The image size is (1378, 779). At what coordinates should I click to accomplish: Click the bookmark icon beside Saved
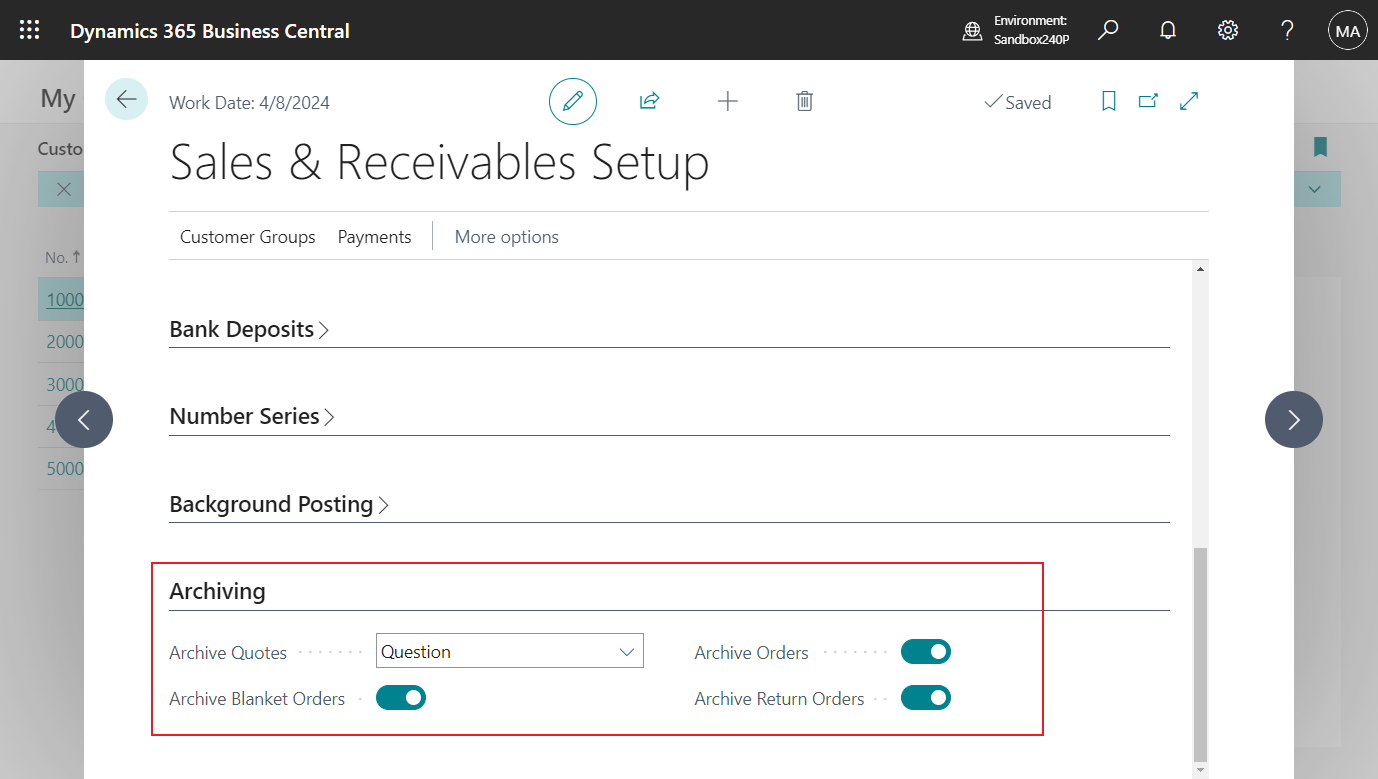coord(1108,101)
